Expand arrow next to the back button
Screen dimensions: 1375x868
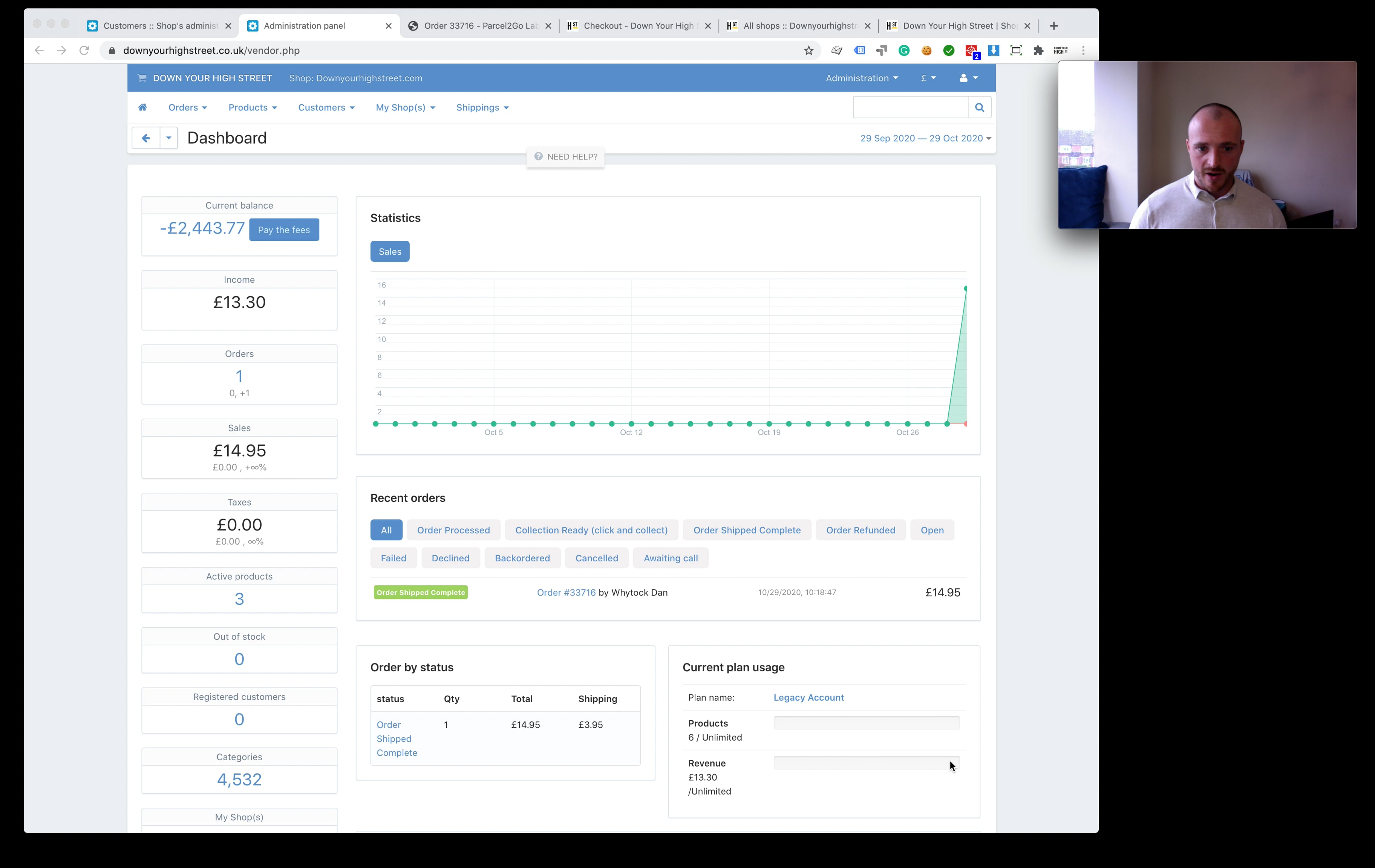(168, 138)
